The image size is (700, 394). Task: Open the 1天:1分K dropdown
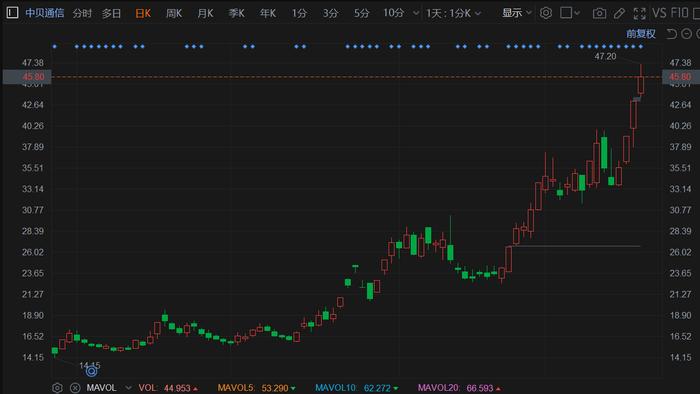(x=453, y=13)
